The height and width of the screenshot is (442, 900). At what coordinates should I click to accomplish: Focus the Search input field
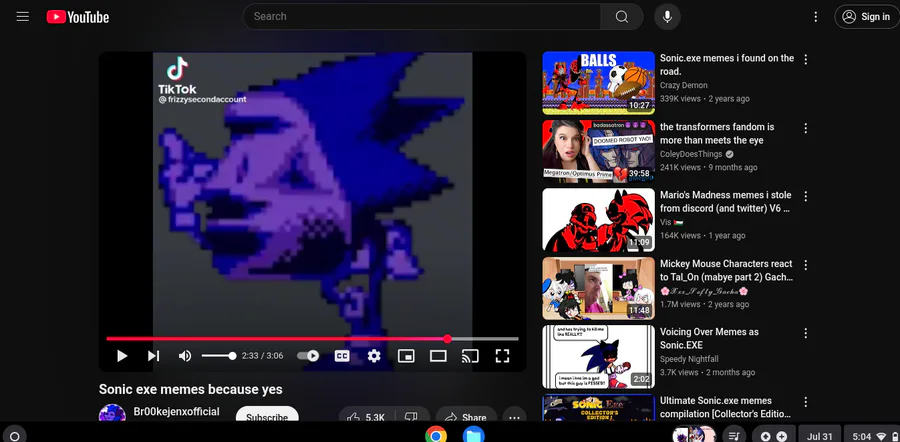[x=422, y=17]
